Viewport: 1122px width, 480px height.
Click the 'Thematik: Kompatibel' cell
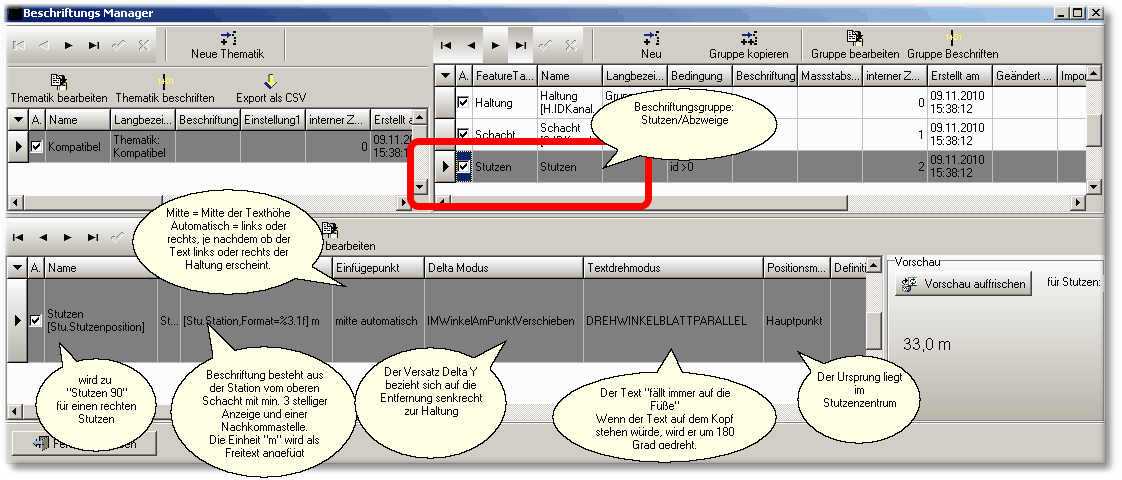pos(143,146)
